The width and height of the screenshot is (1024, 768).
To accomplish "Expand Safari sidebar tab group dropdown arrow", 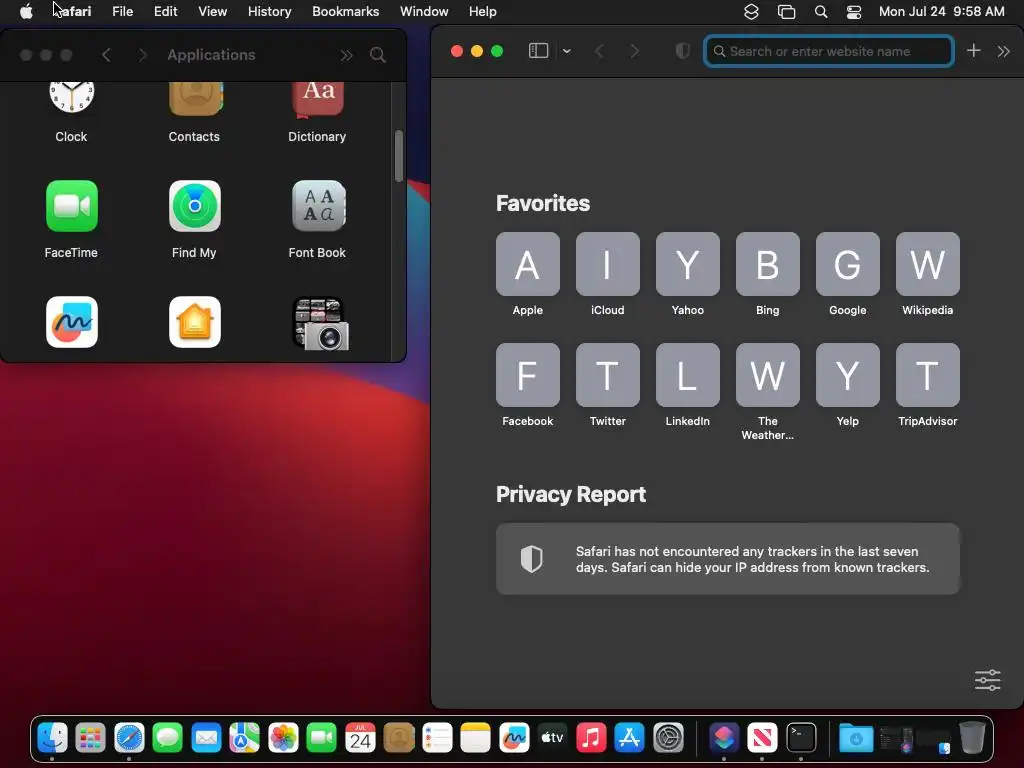I will point(567,51).
